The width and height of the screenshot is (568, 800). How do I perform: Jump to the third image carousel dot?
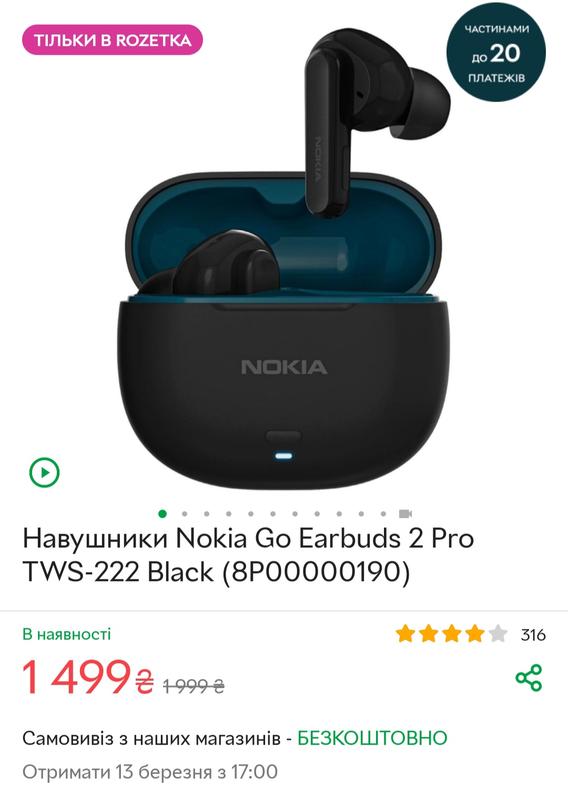(x=206, y=514)
